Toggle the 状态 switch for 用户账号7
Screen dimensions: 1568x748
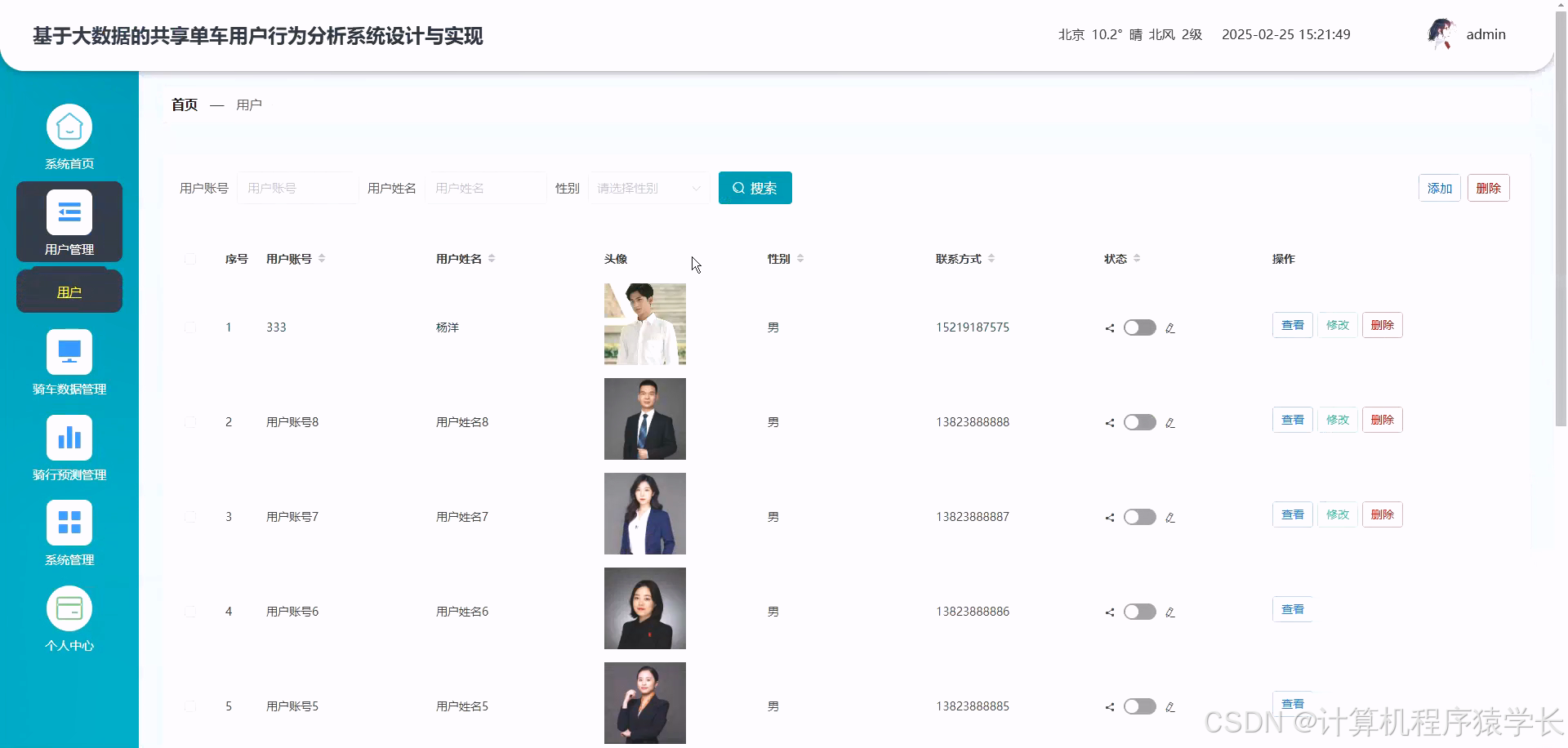(1139, 517)
